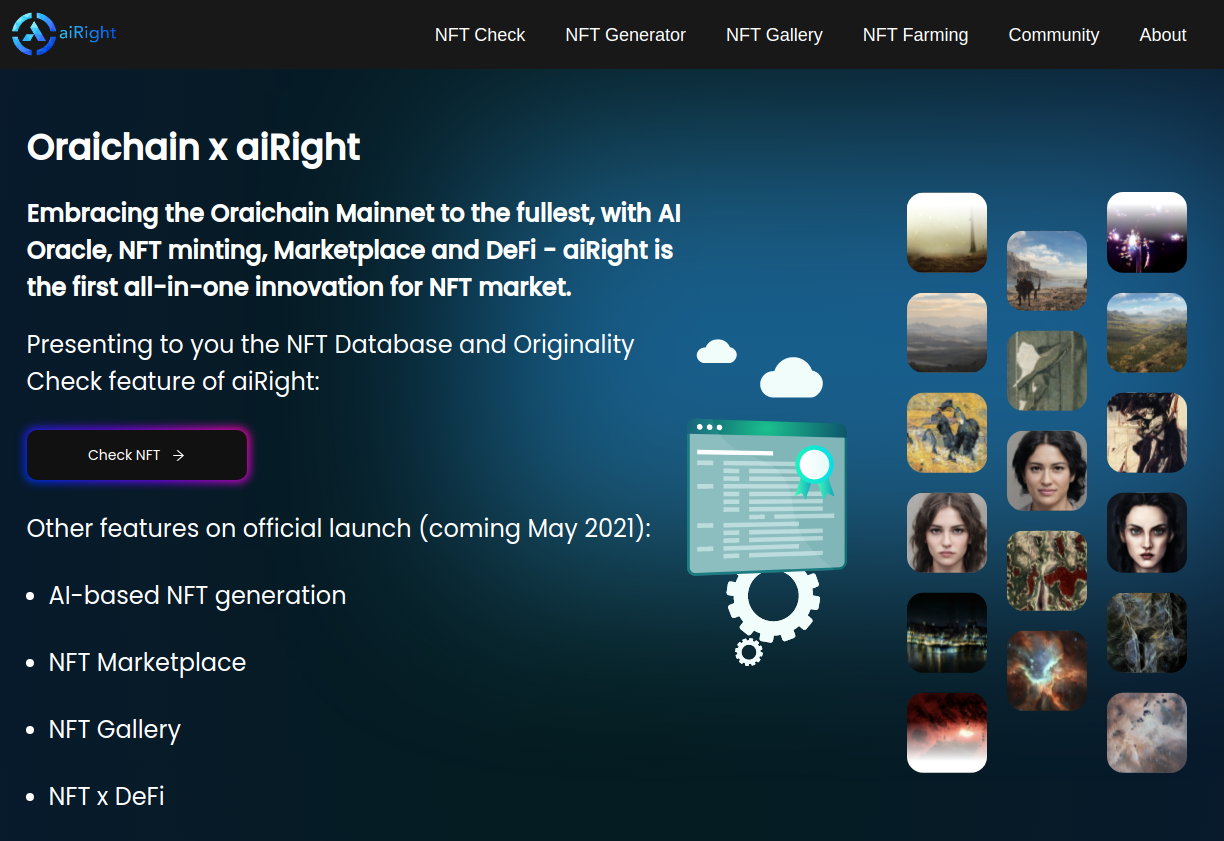Viewport: 1224px width, 841px height.
Task: Open the purple sparkle lights thumbnail
Action: [x=1147, y=232]
